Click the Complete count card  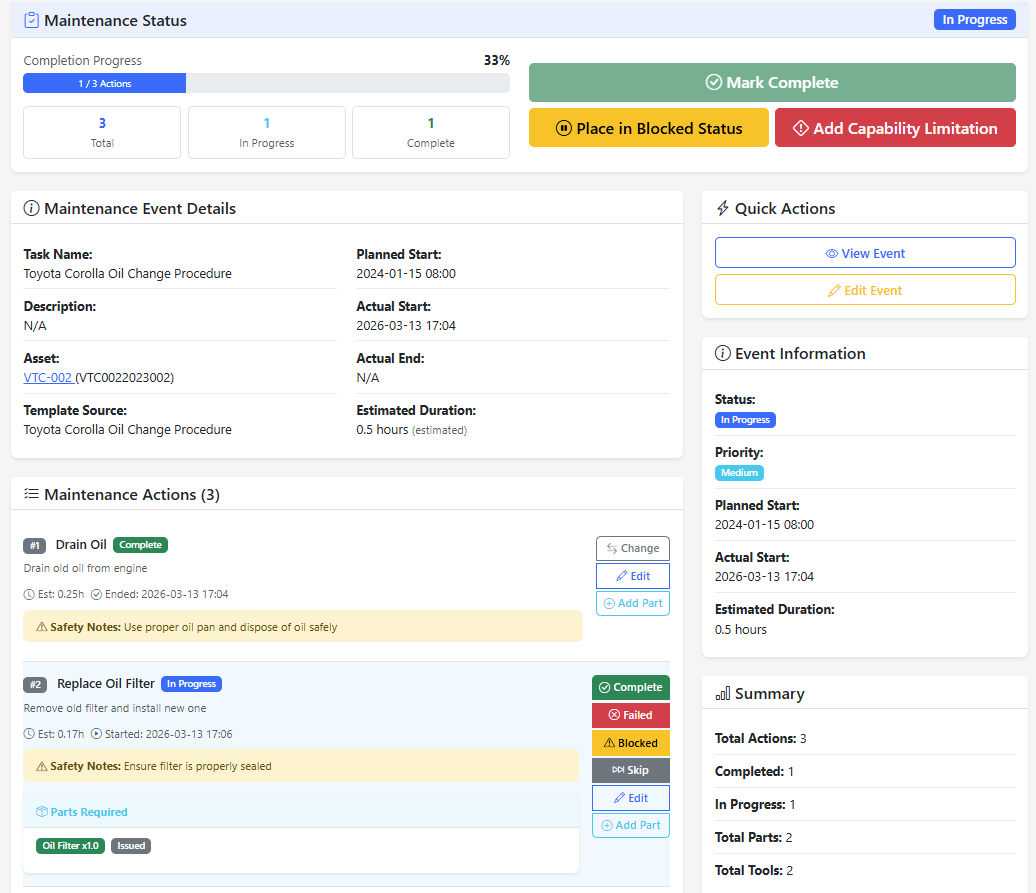[431, 132]
